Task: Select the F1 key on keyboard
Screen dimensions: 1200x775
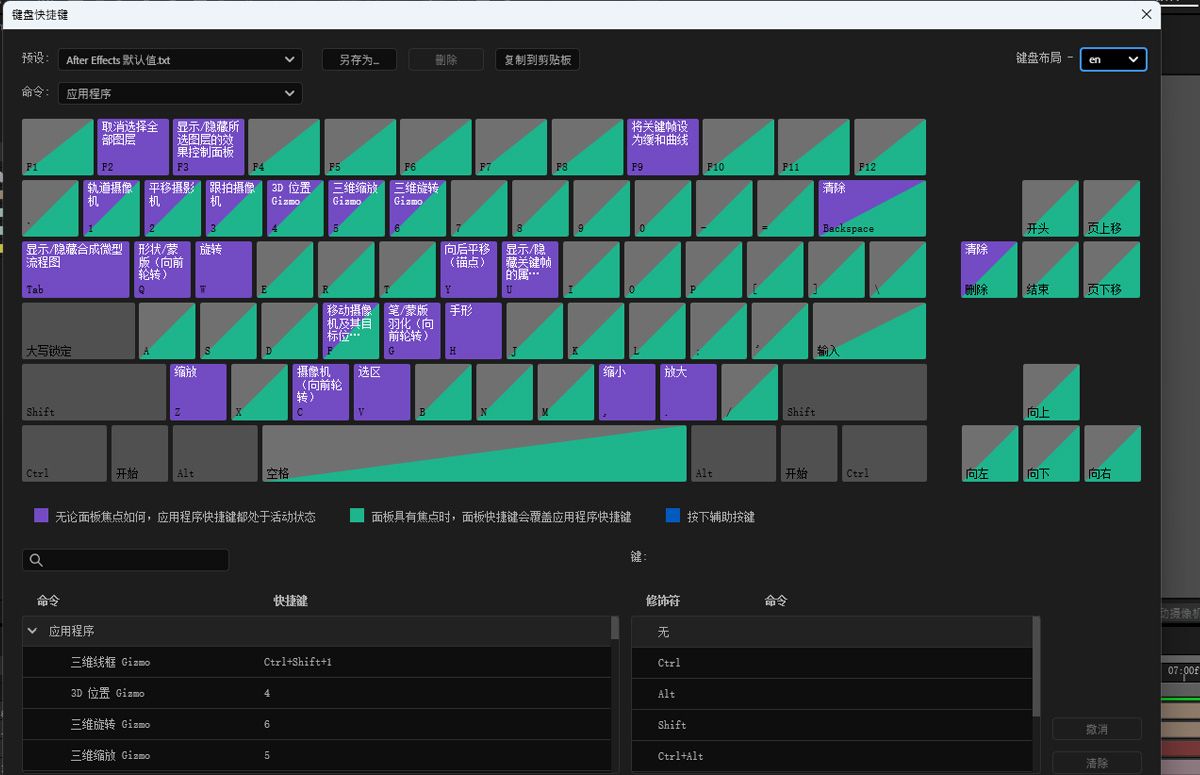Action: (x=58, y=147)
